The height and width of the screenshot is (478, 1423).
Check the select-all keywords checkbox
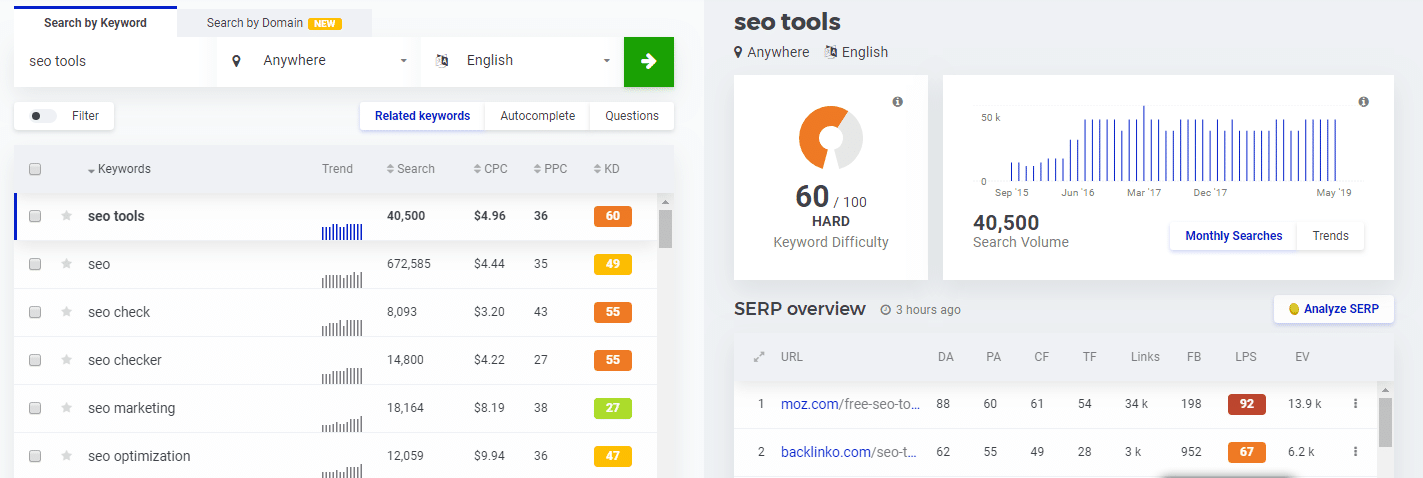tap(35, 169)
